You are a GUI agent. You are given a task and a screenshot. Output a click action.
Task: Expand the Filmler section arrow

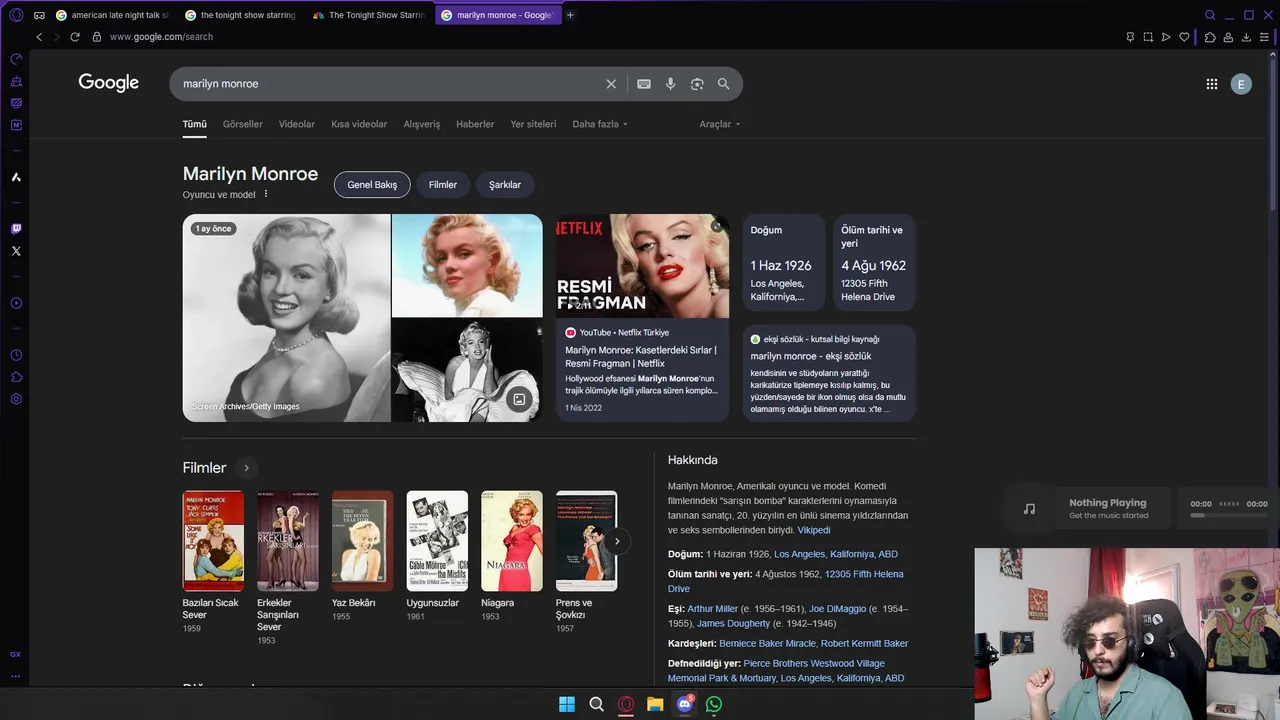point(246,468)
